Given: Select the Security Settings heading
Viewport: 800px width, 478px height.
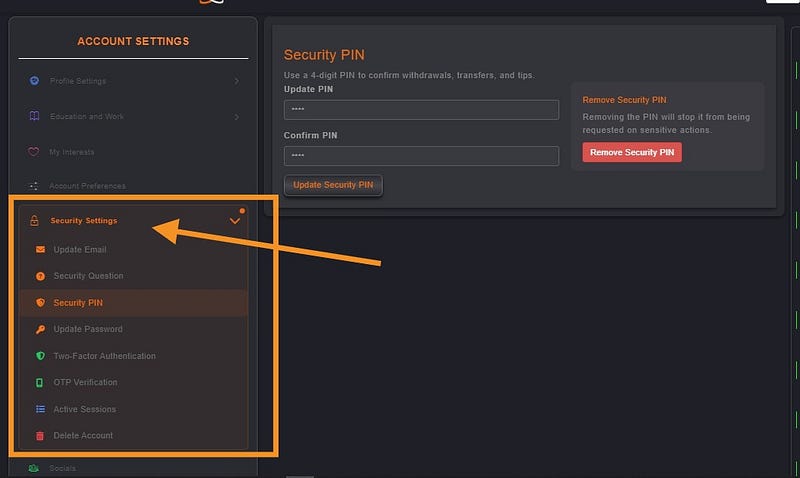Looking at the screenshot, I should pos(84,220).
